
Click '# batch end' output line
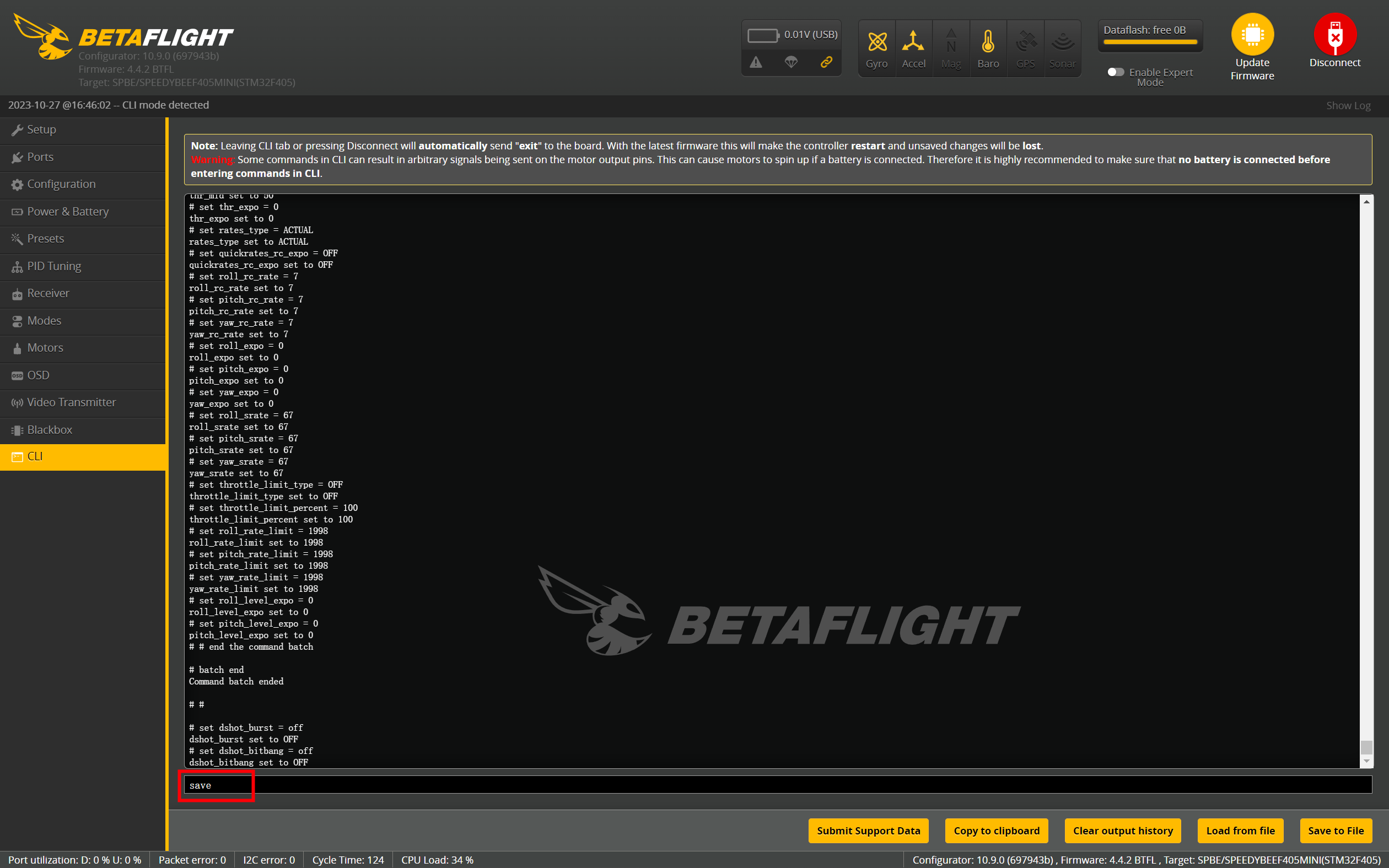[x=217, y=670]
